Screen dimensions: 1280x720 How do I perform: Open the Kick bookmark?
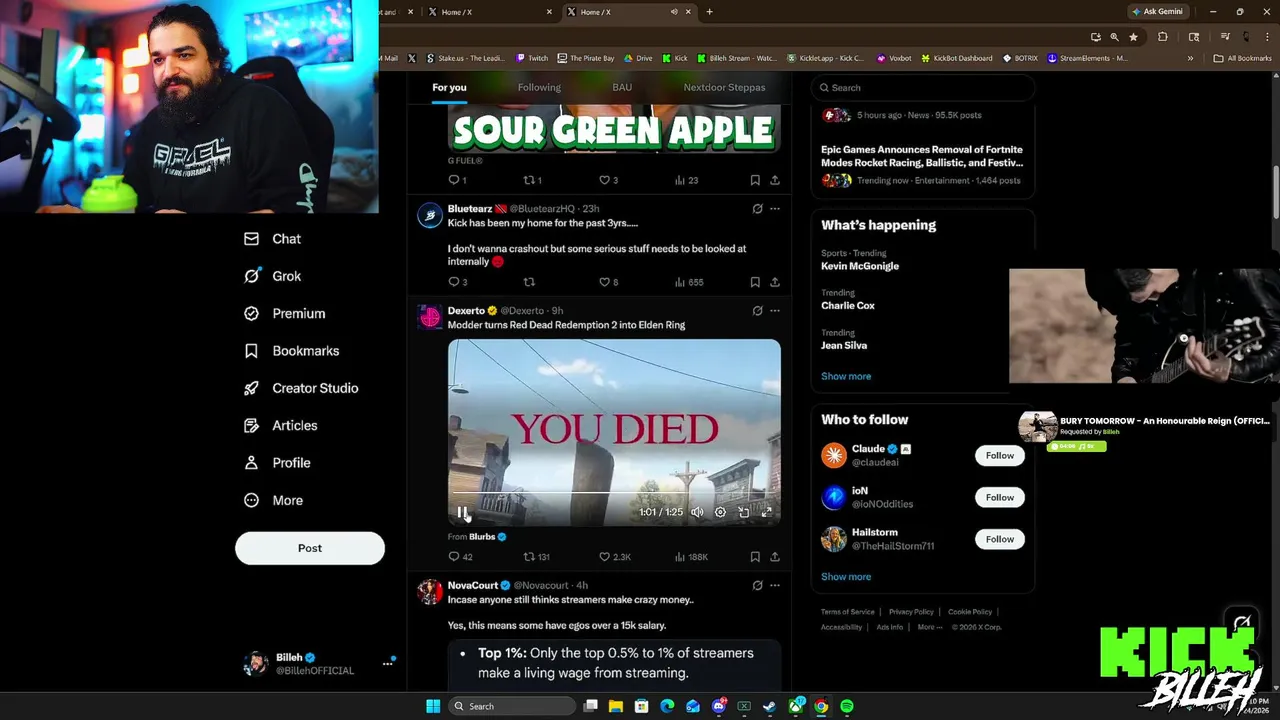coord(675,58)
